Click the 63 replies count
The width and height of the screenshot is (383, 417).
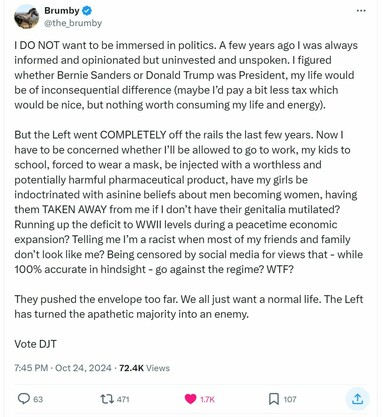click(38, 399)
